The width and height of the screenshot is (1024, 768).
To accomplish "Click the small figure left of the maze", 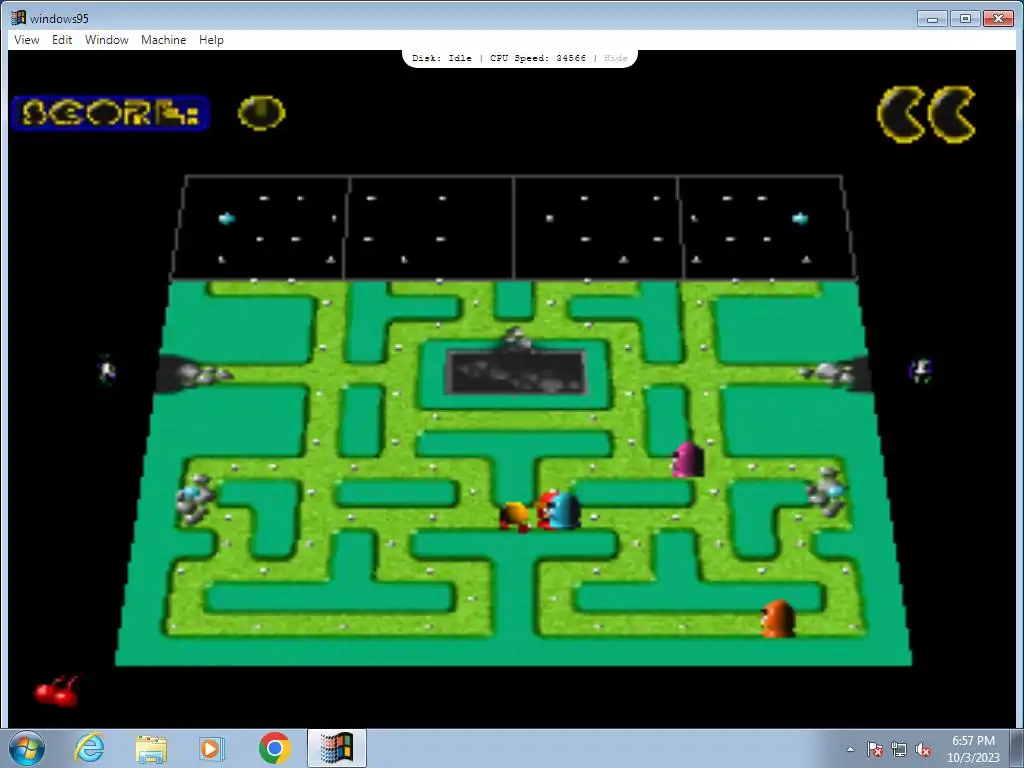I will click(x=106, y=370).
